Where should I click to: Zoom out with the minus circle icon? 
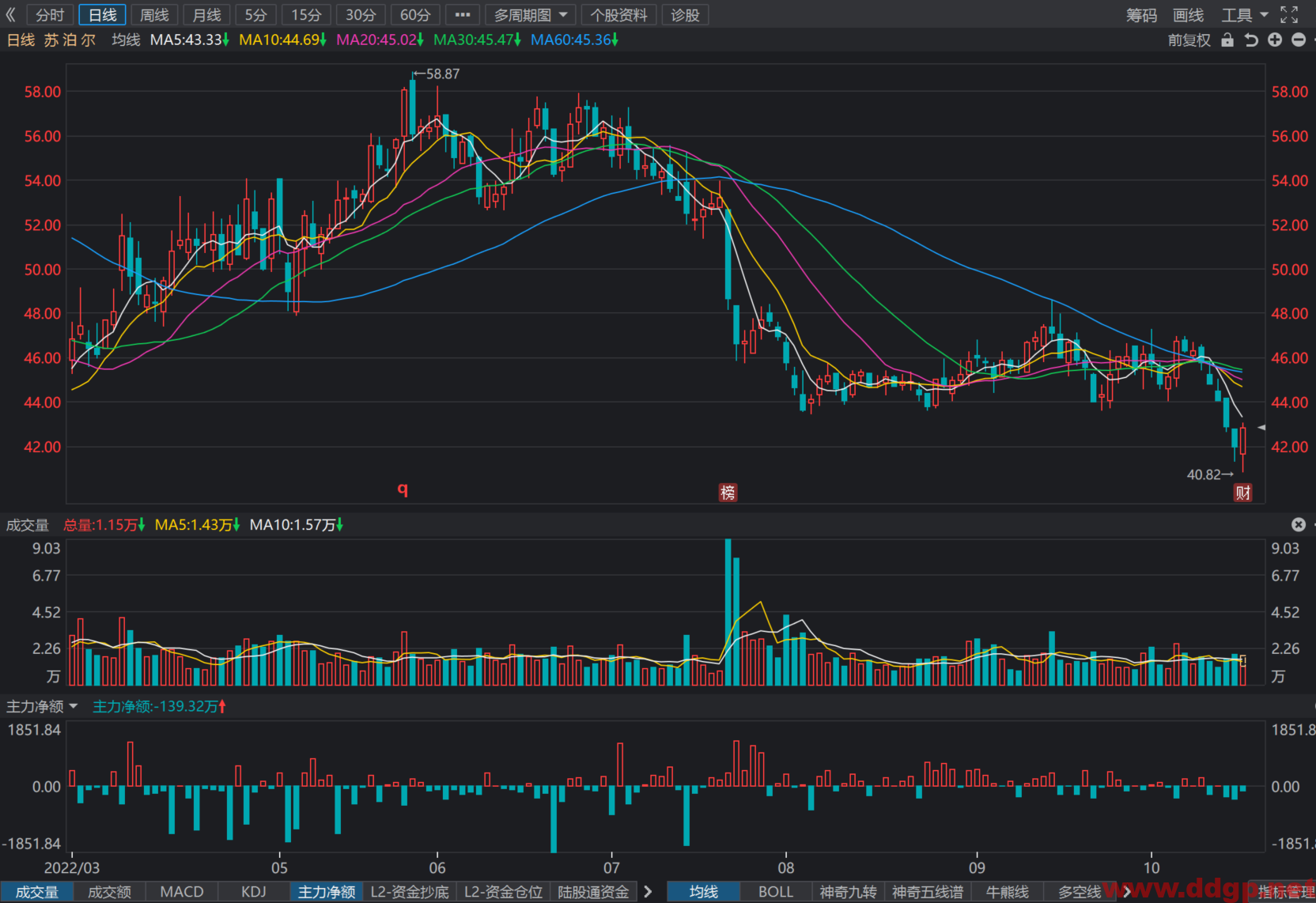coord(1299,40)
